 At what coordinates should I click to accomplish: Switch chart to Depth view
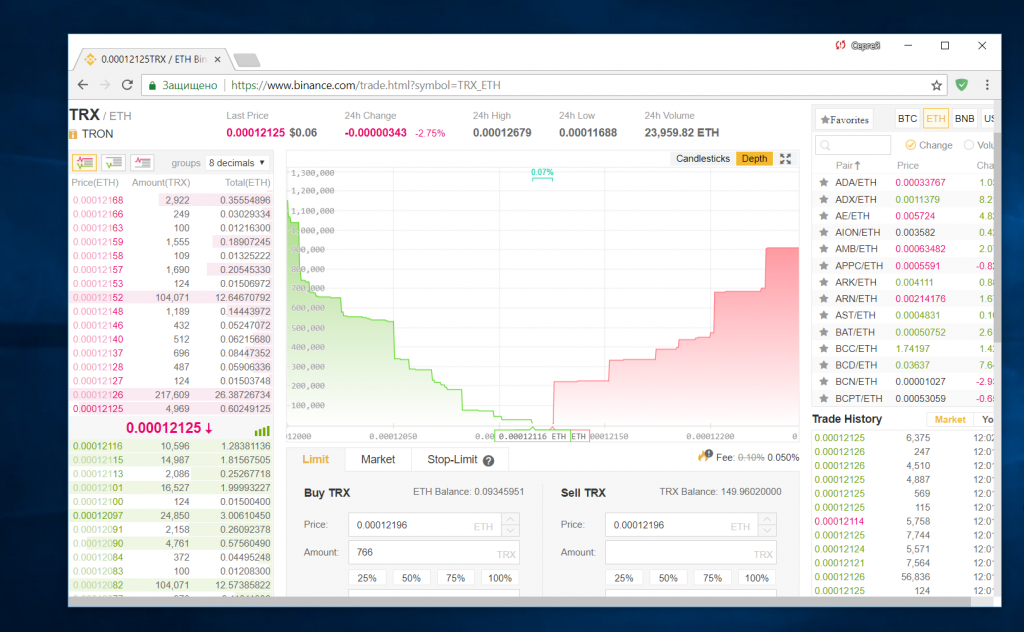[x=754, y=159]
